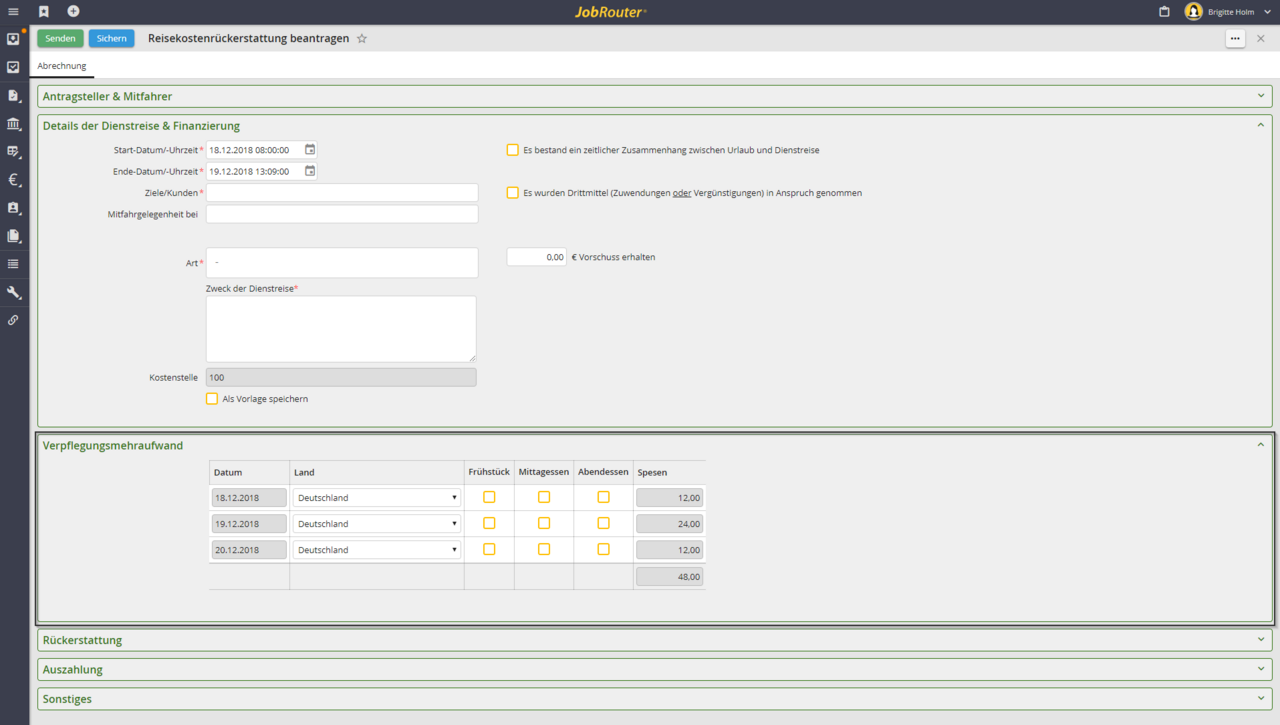Viewport: 1280px width, 725px height.
Task: Open the ID badge sidebar icon
Action: pos(13,208)
